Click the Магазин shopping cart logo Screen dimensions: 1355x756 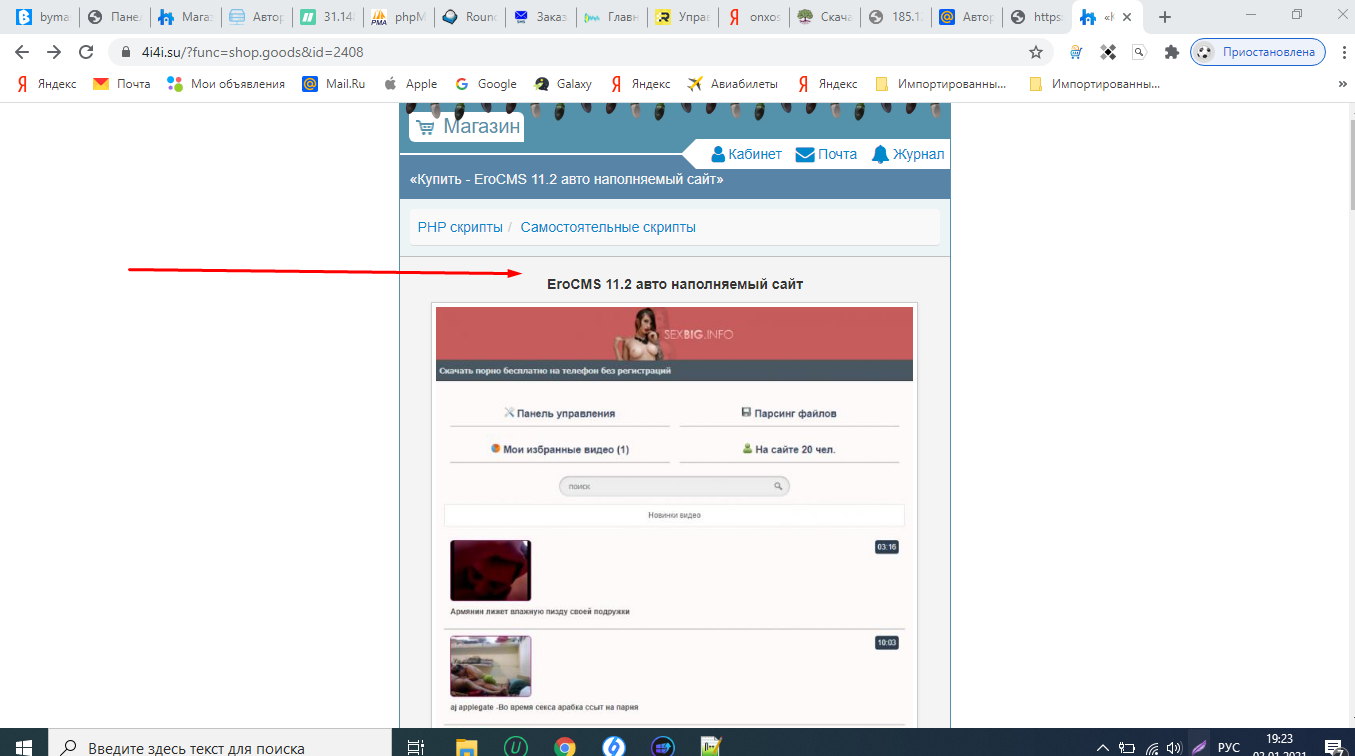[x=467, y=127]
